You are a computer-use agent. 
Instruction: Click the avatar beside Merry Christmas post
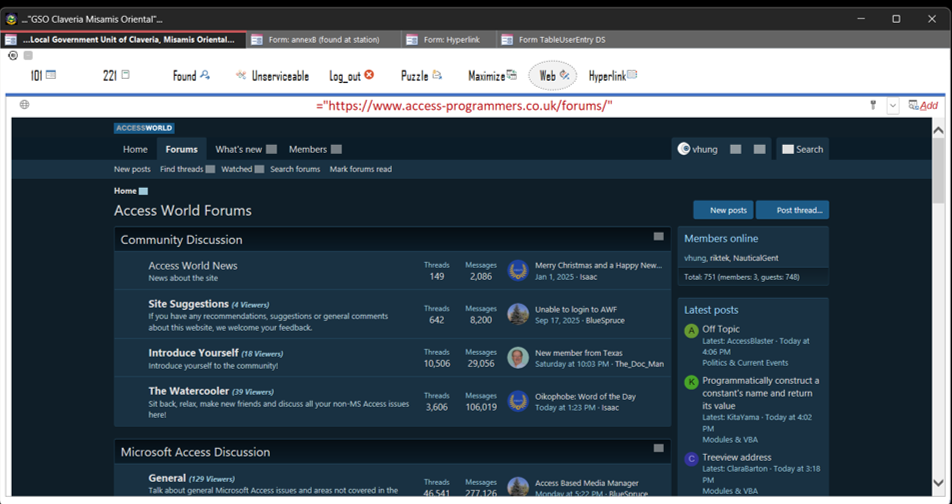[x=518, y=271]
